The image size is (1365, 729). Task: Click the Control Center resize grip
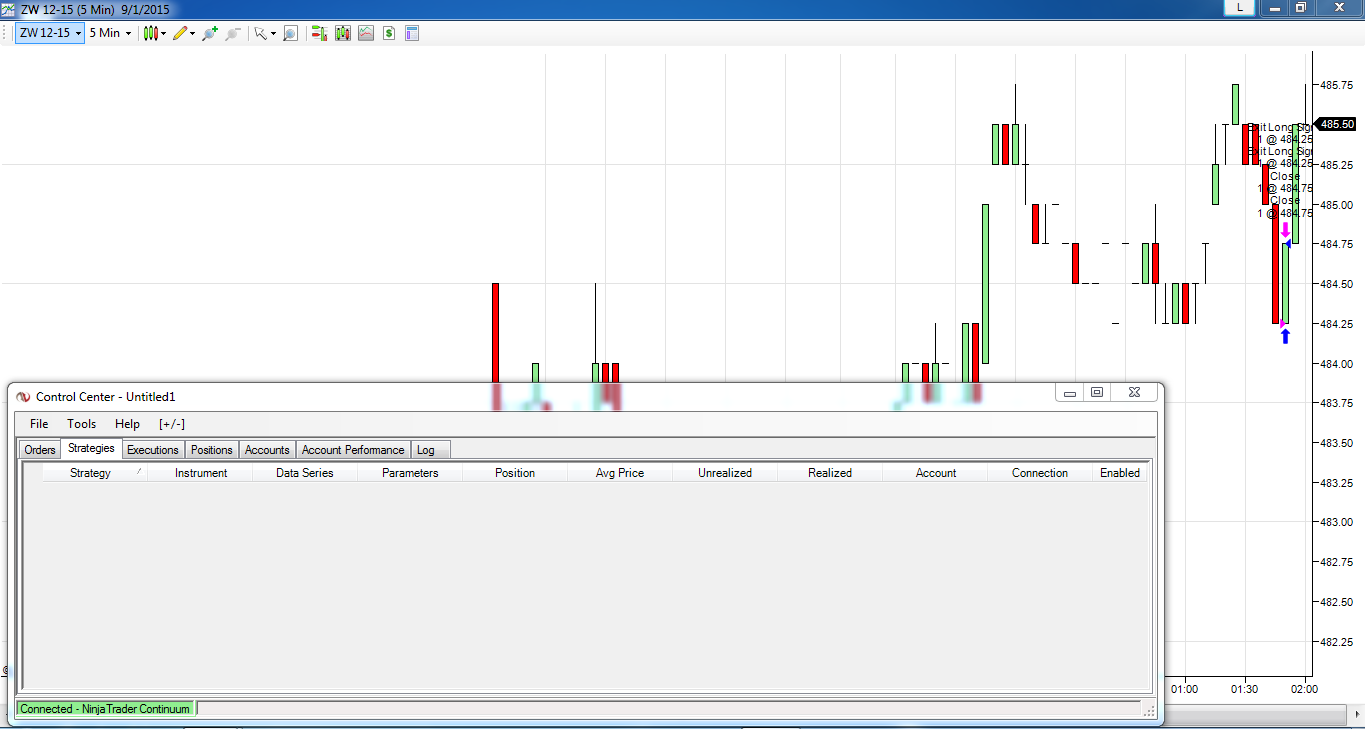pos(1150,710)
